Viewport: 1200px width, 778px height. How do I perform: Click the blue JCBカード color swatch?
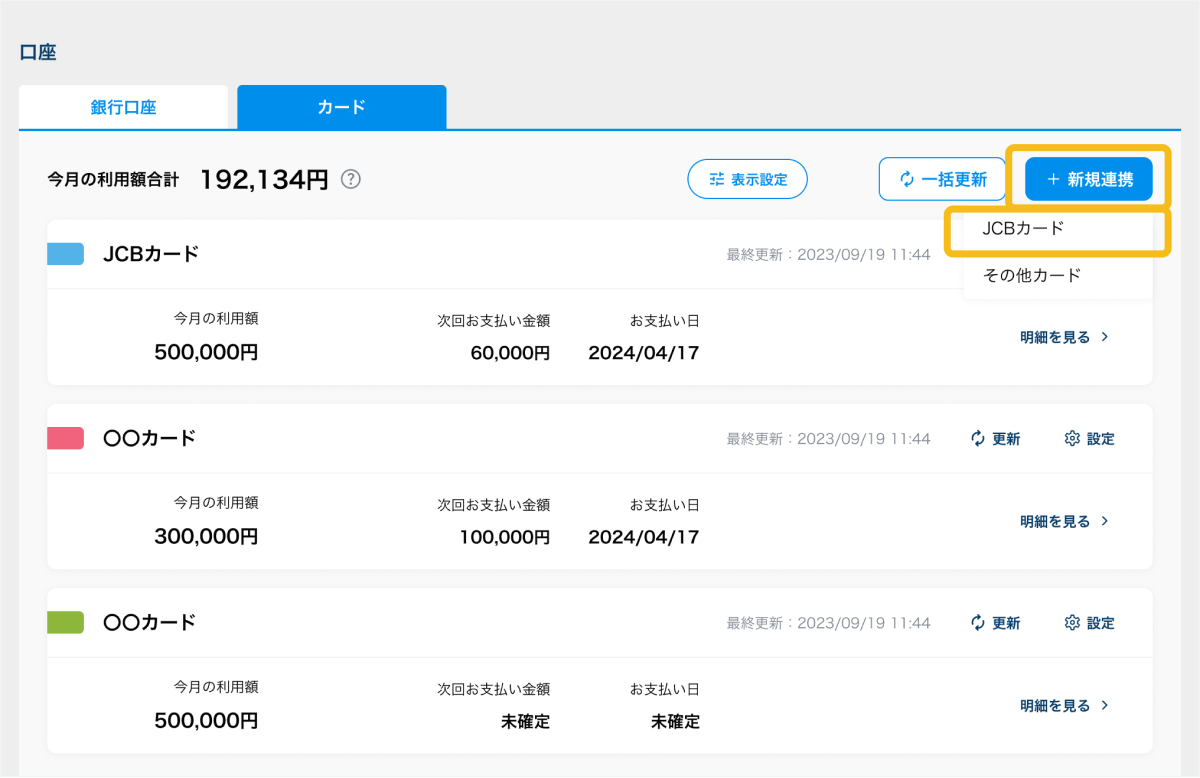tap(65, 254)
